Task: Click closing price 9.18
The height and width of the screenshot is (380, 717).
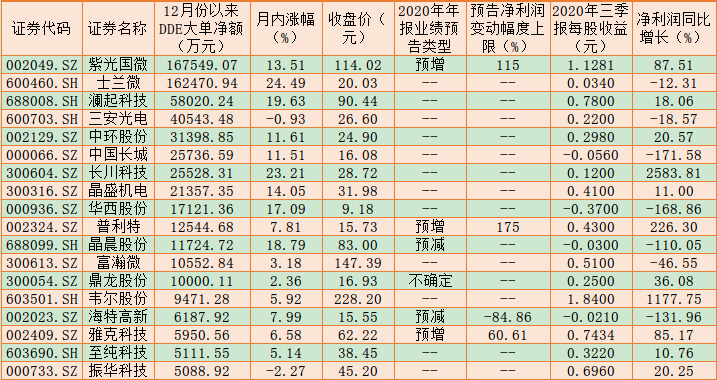Action: tap(358, 209)
